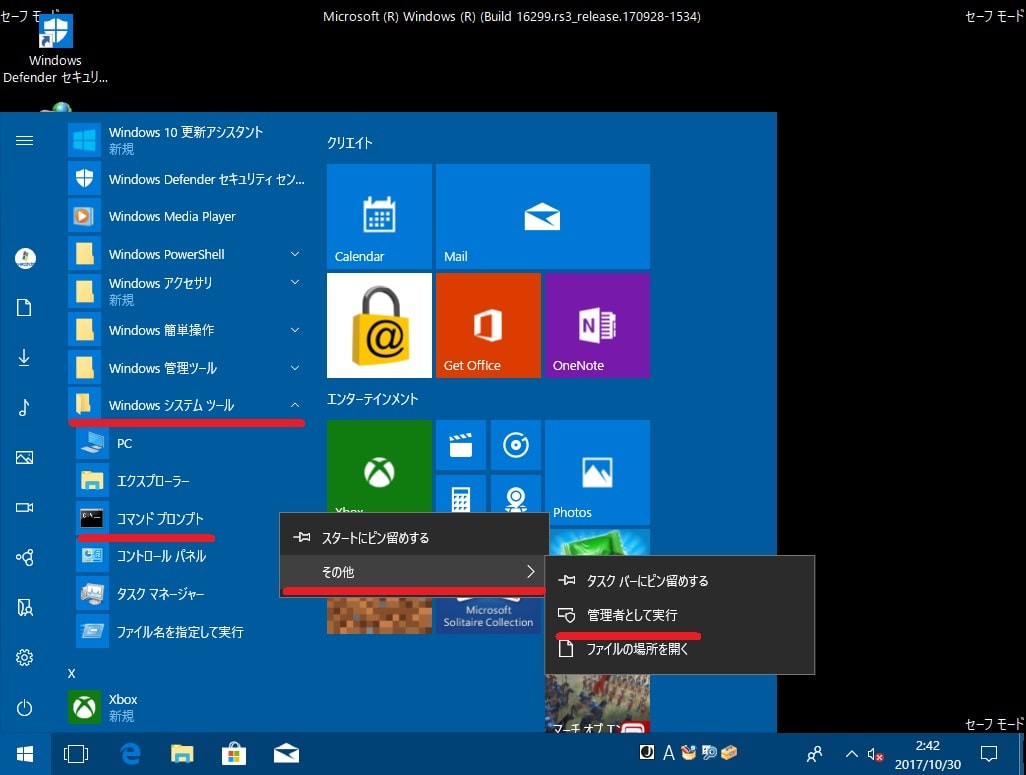The width and height of the screenshot is (1026, 775).
Task: Click the muted volume tray icon
Action: tap(875, 754)
